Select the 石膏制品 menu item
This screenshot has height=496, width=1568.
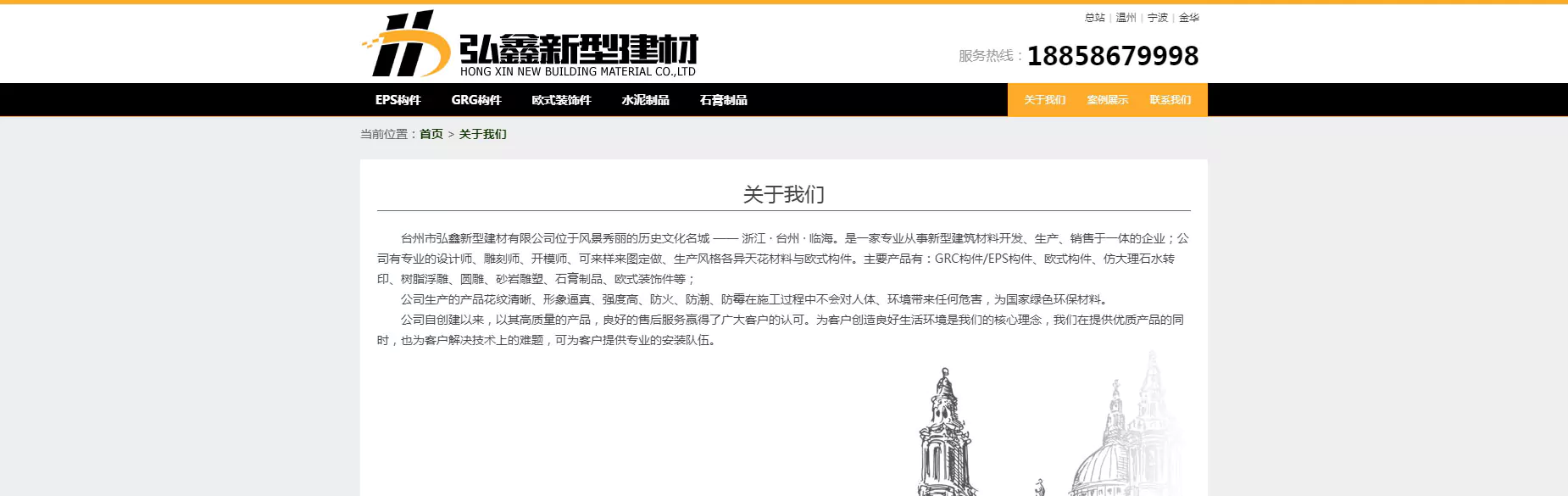(724, 100)
